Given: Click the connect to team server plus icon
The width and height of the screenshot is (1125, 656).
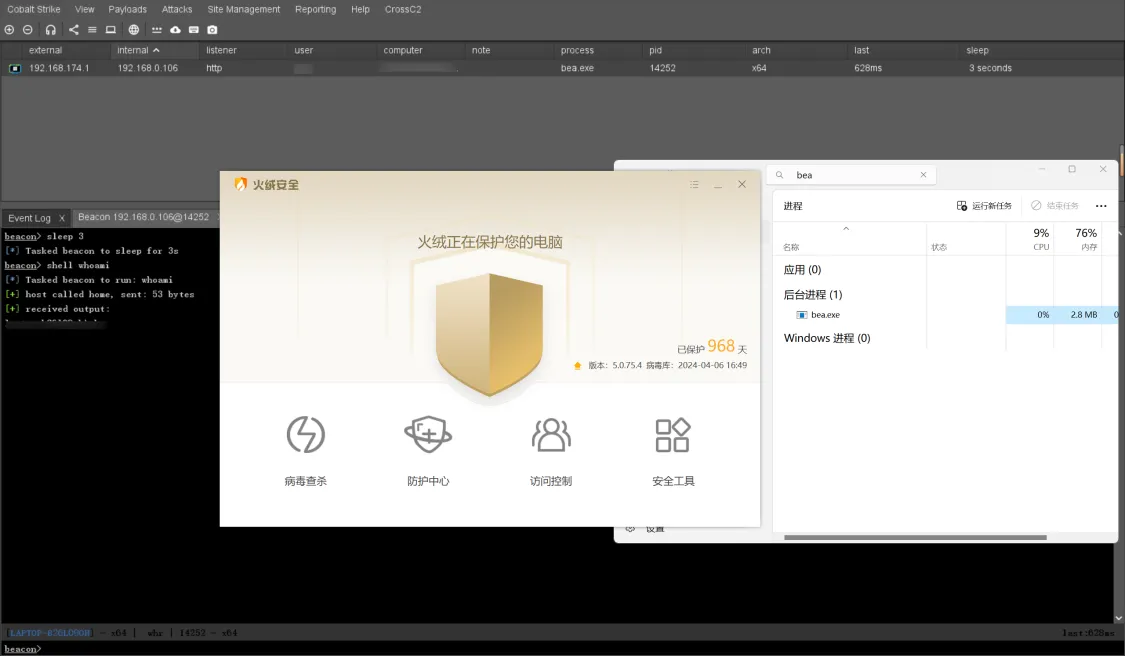Looking at the screenshot, I should tap(9, 29).
